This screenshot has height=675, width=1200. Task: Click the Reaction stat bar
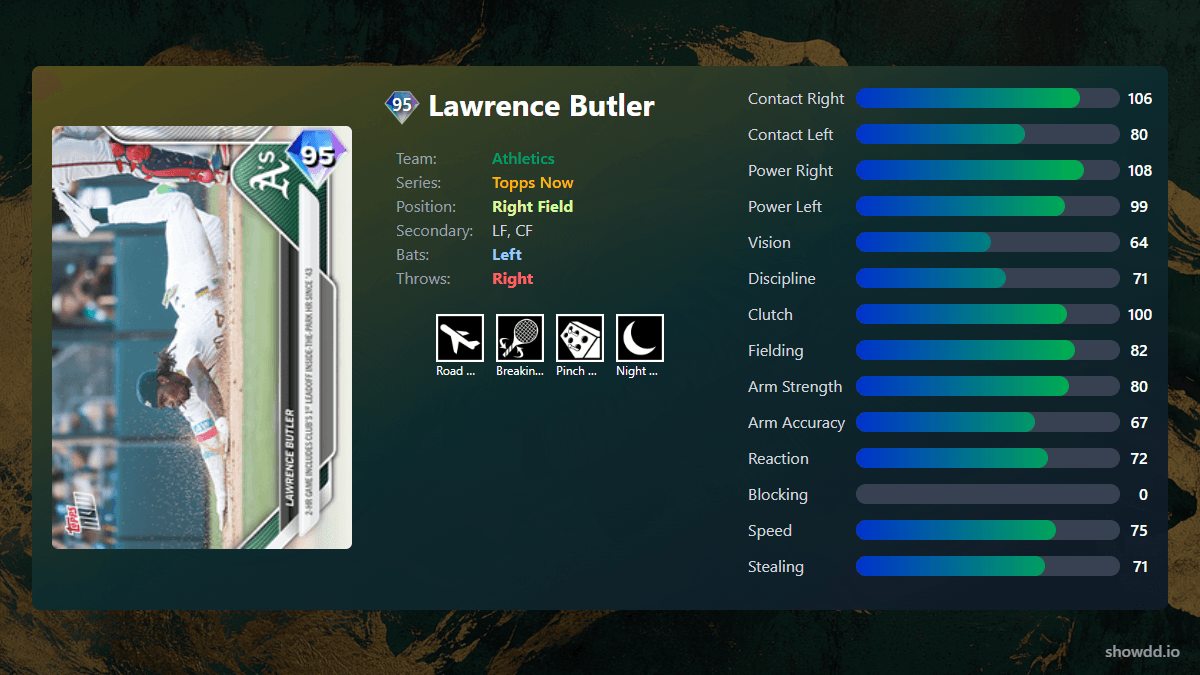(988, 458)
